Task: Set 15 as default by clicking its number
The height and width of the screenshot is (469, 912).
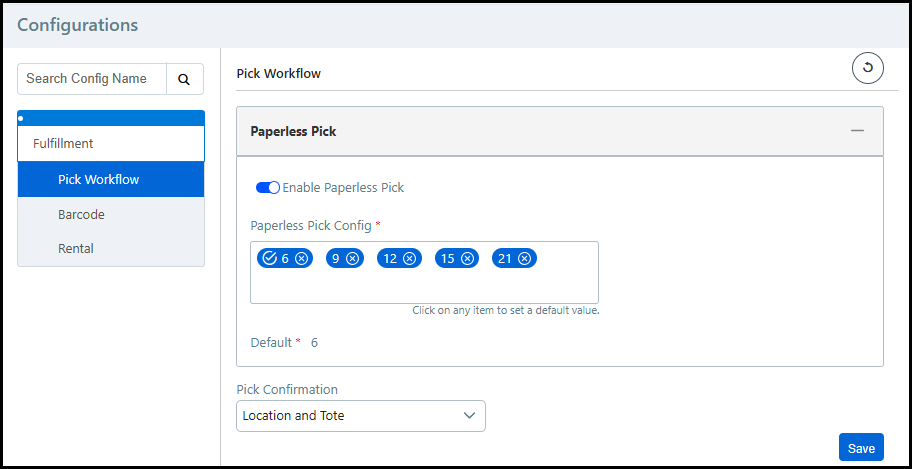Action: coord(447,258)
